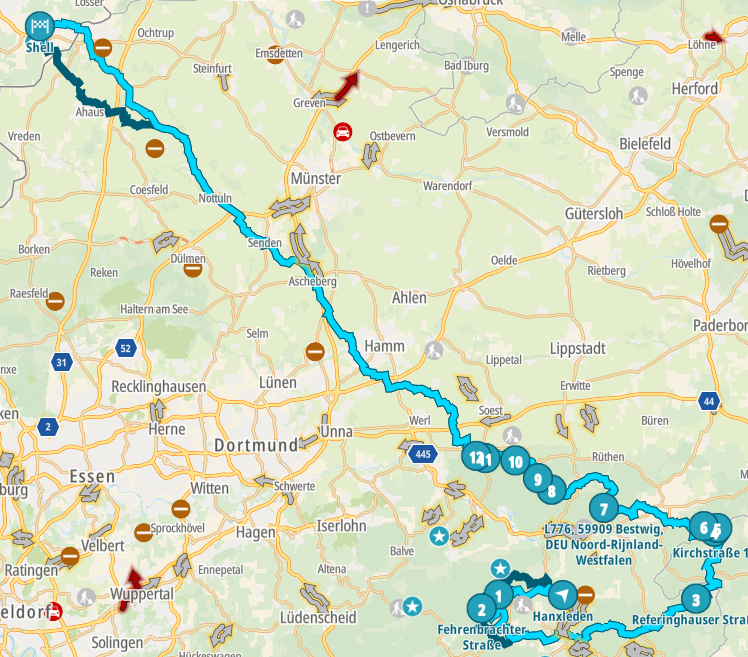Click the red car incident icon near Münster

(343, 132)
